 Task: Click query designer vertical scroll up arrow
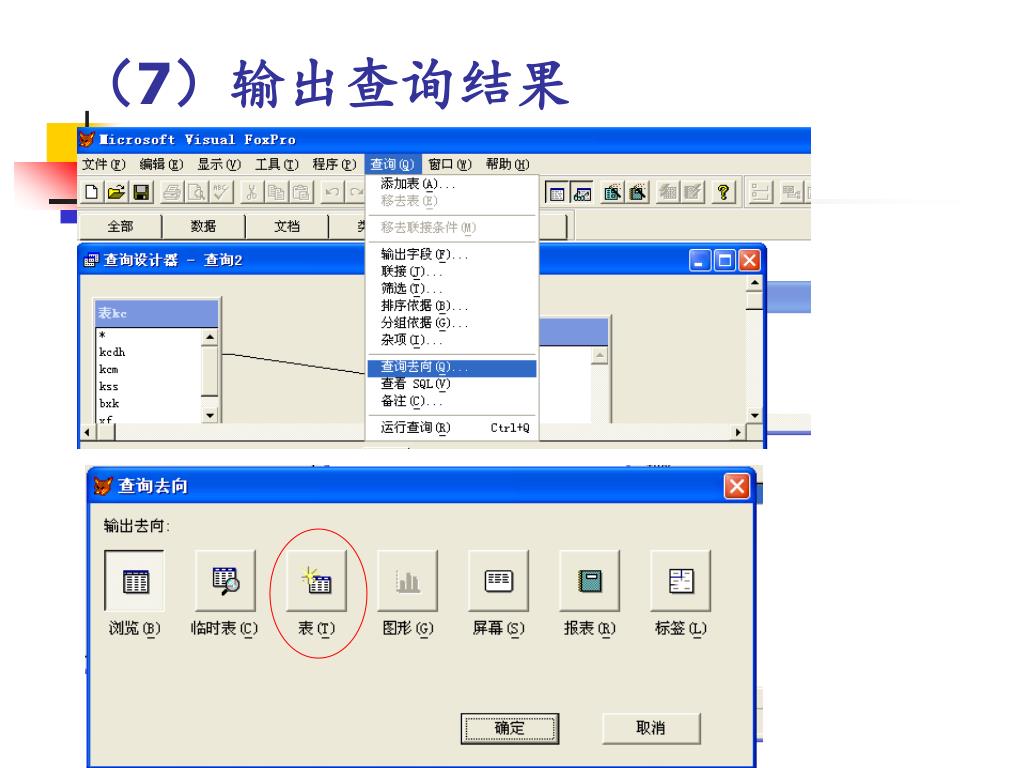point(754,283)
